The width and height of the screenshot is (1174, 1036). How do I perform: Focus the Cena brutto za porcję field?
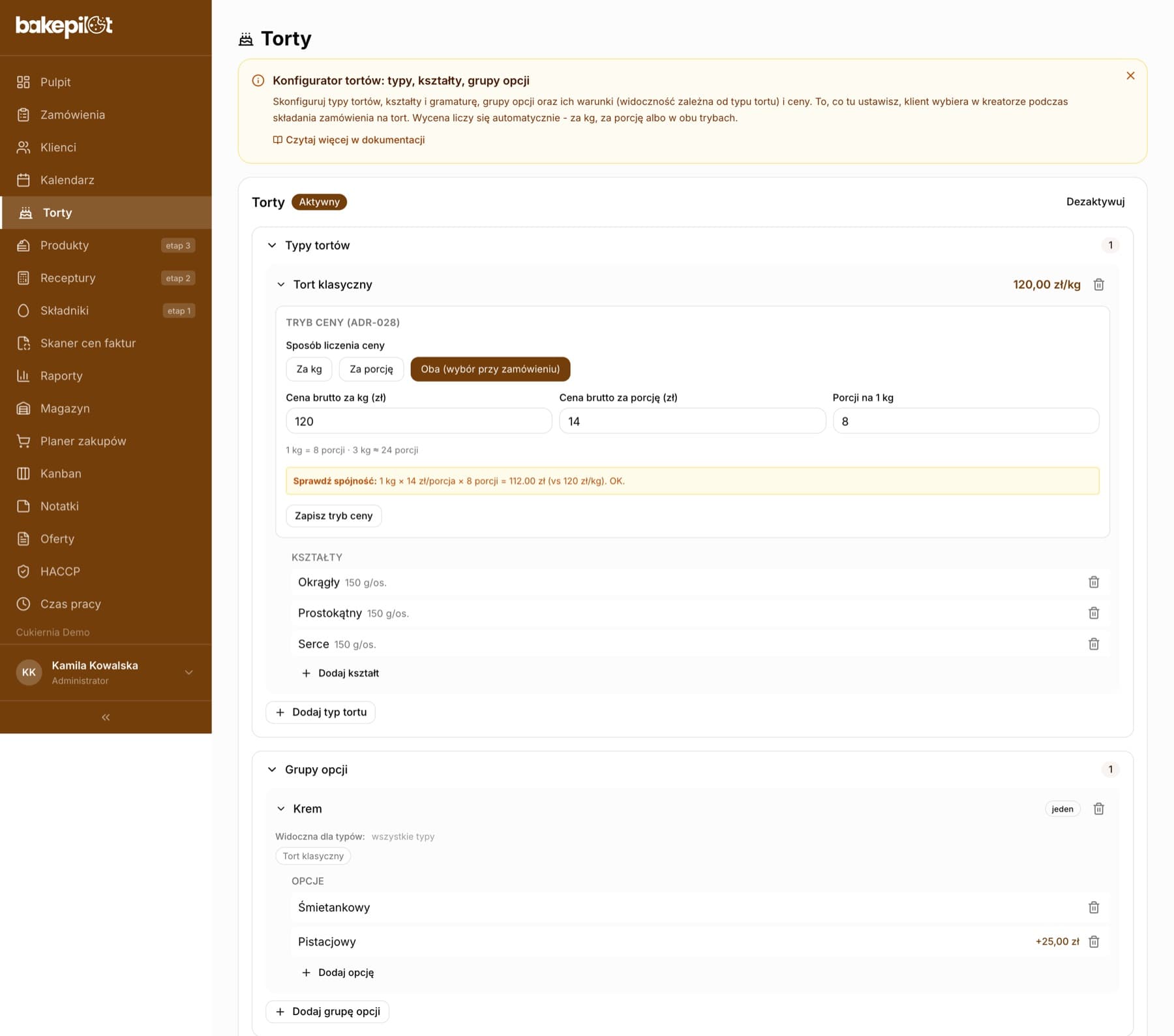692,421
